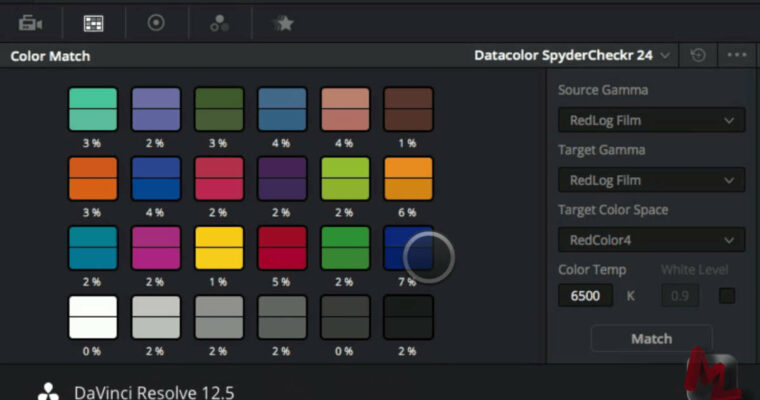The height and width of the screenshot is (400, 760).
Task: Click the DaVinci Resolve logo icon
Action: tap(48, 392)
